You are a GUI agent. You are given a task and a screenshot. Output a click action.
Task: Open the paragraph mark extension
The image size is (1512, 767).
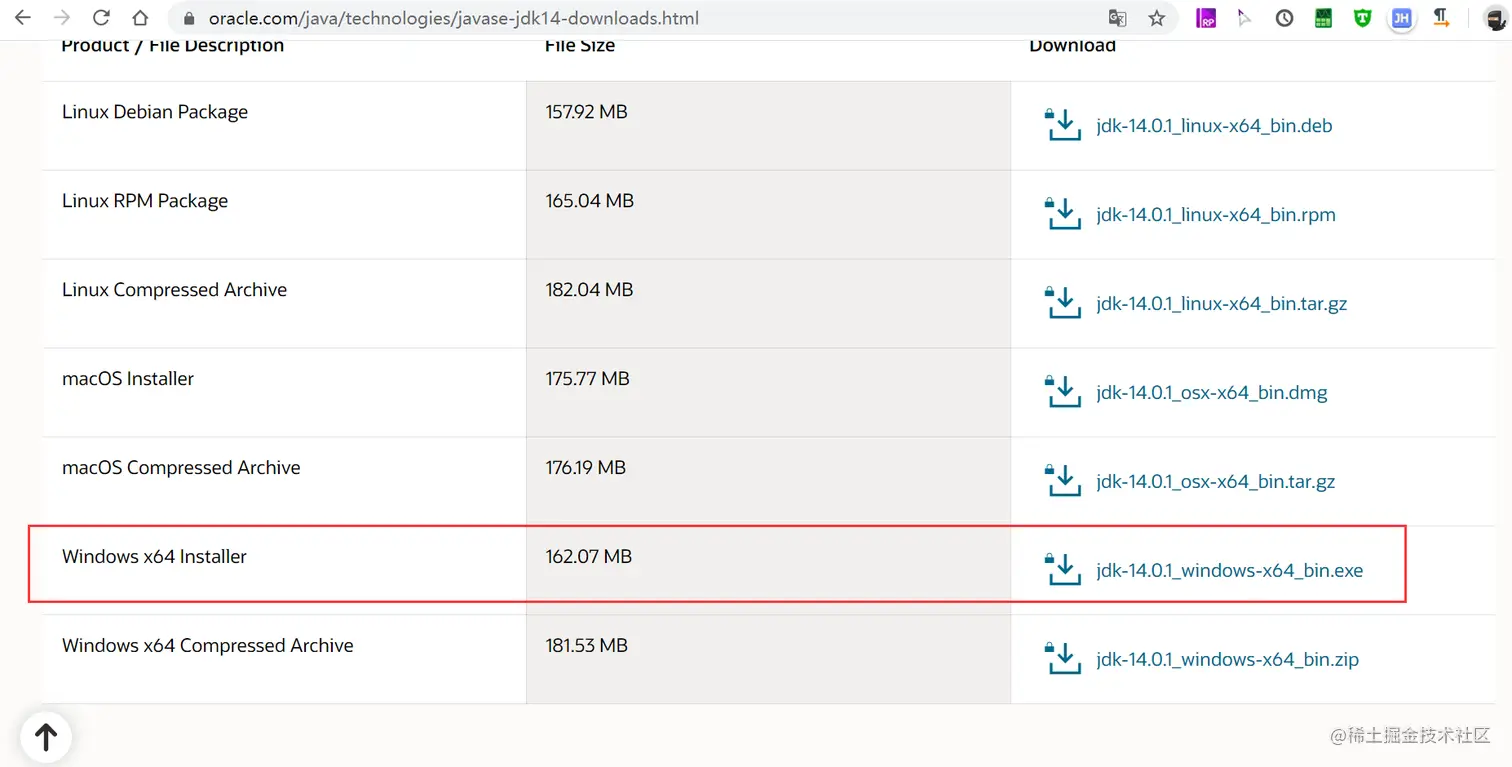click(x=1441, y=18)
